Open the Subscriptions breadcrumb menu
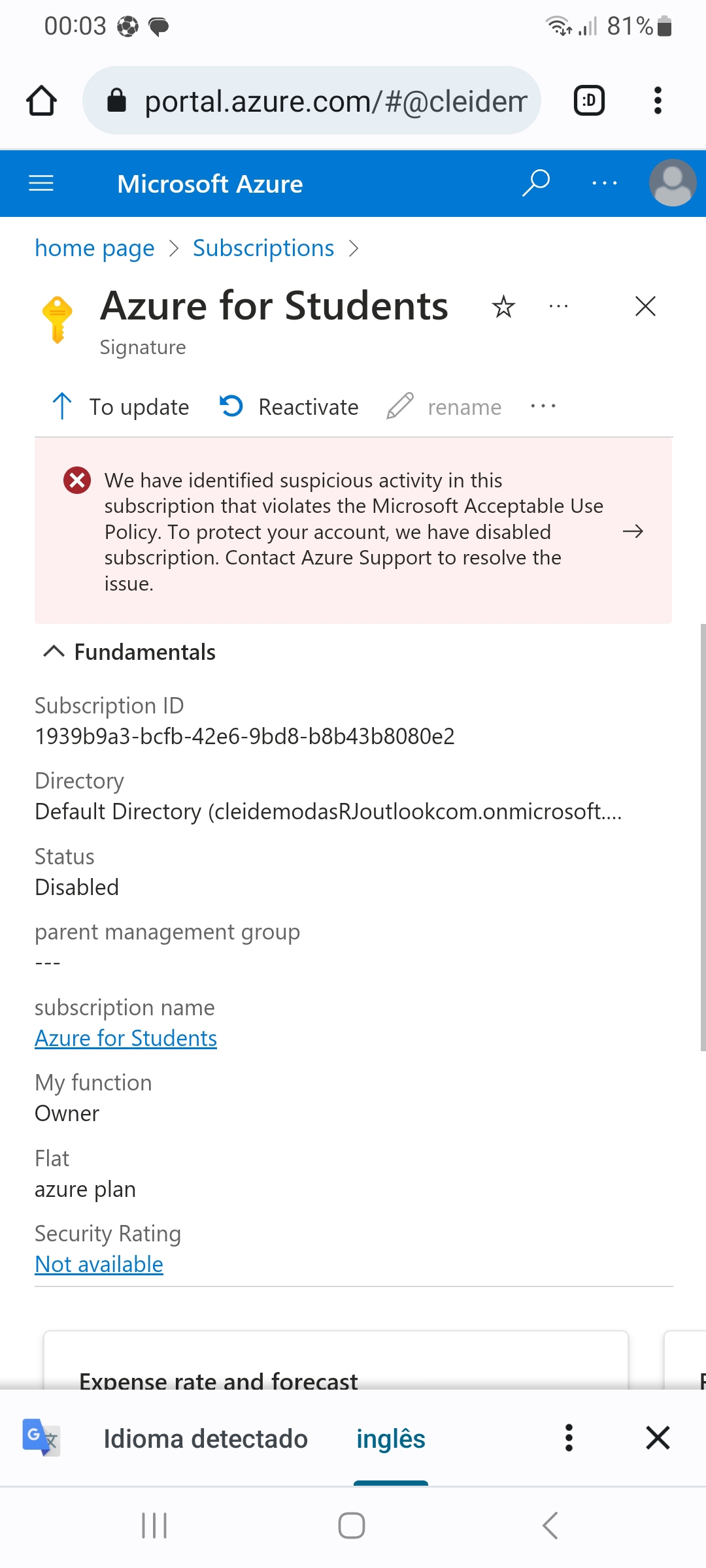The width and height of the screenshot is (706, 1568). [262, 248]
